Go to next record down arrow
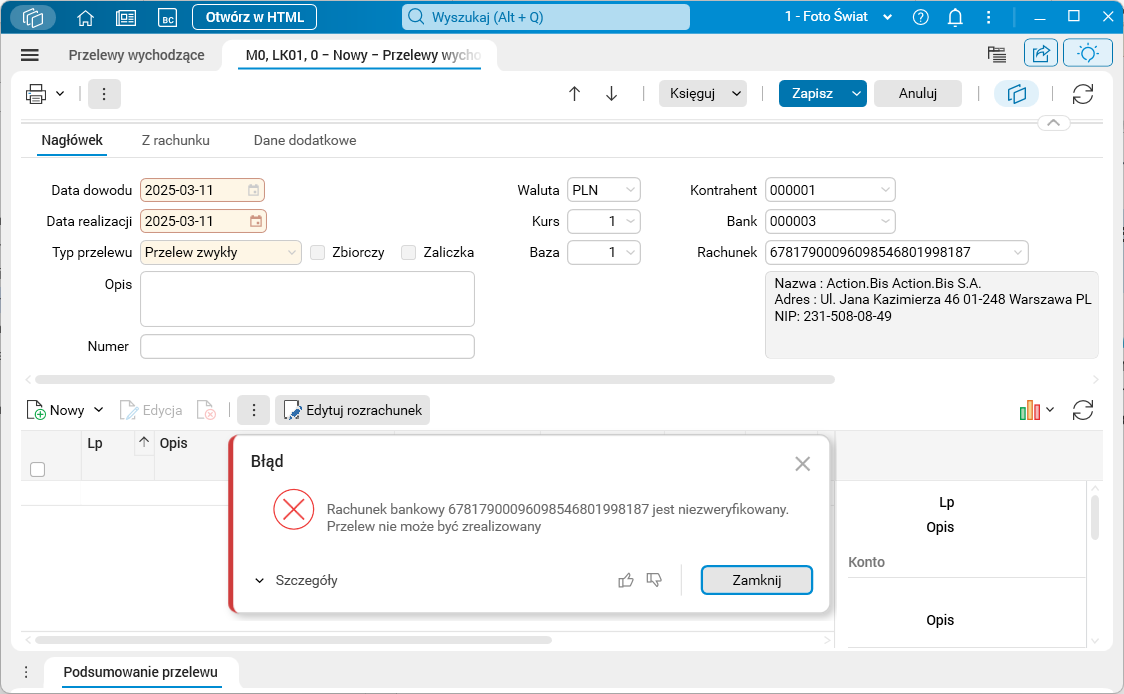 tap(611, 94)
